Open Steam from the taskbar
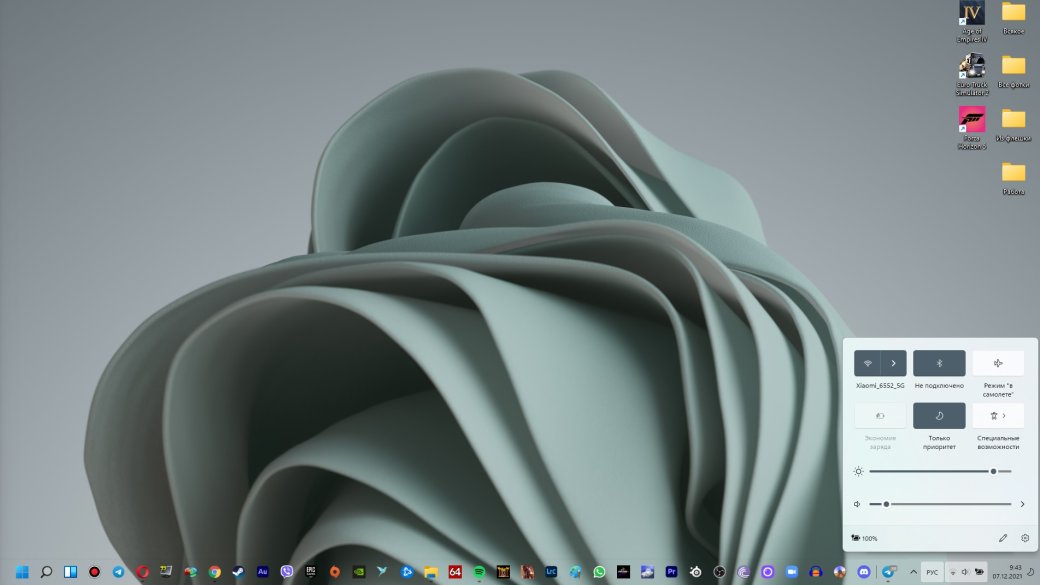Screen dimensions: 1040x585 point(238,572)
